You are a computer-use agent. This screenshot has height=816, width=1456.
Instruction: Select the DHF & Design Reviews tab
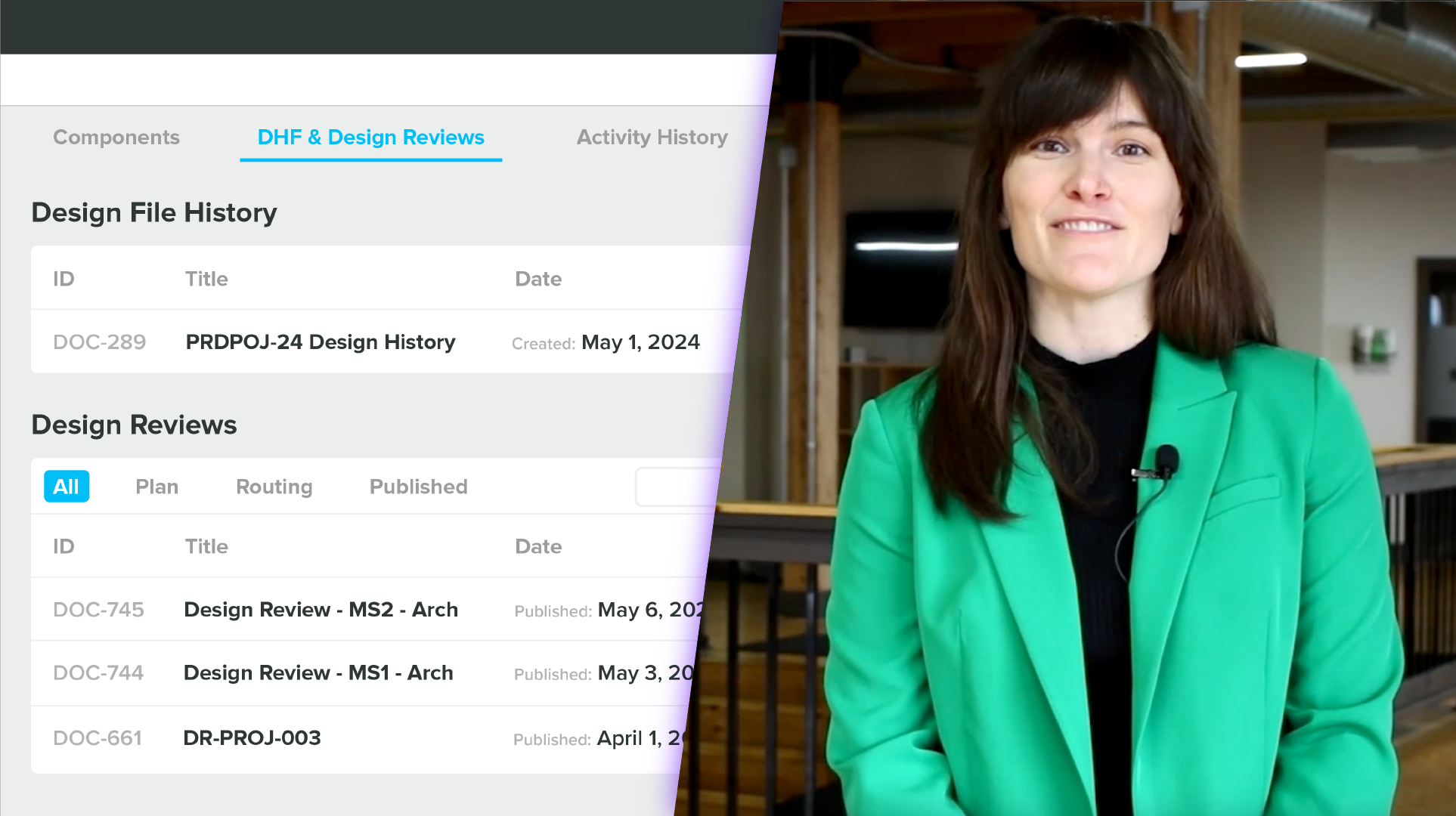370,138
